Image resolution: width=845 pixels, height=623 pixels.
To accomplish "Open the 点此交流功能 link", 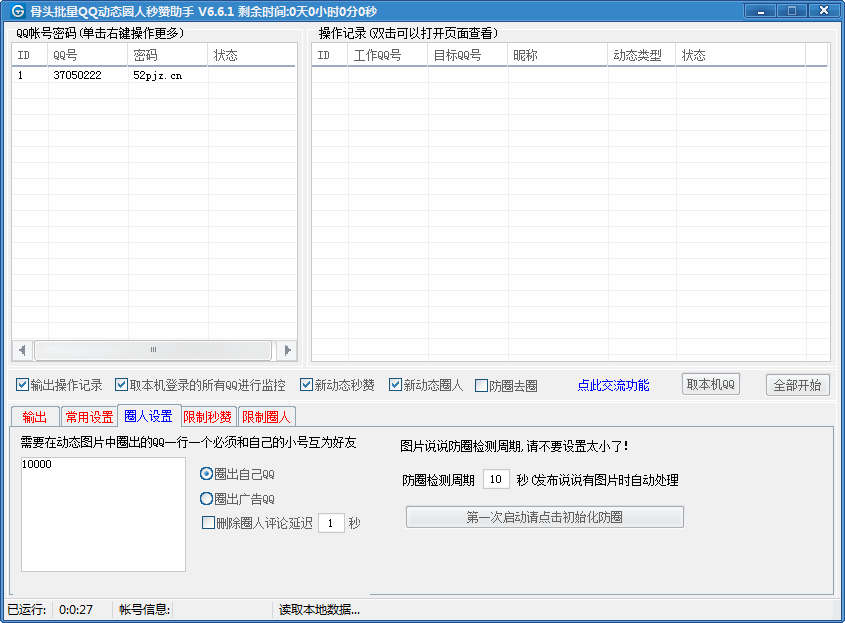I will [x=613, y=386].
